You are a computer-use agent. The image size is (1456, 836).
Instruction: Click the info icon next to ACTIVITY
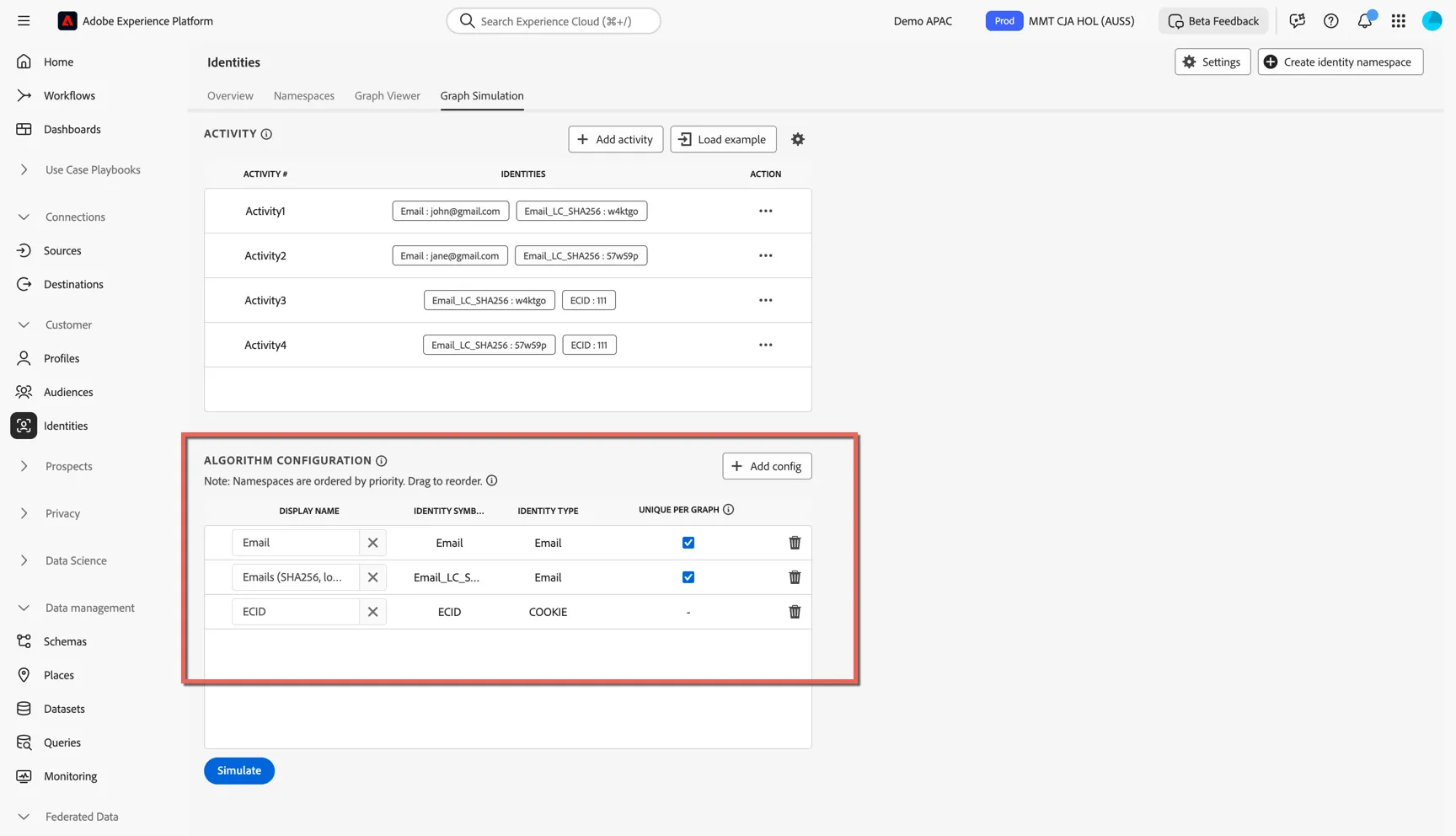coord(266,134)
